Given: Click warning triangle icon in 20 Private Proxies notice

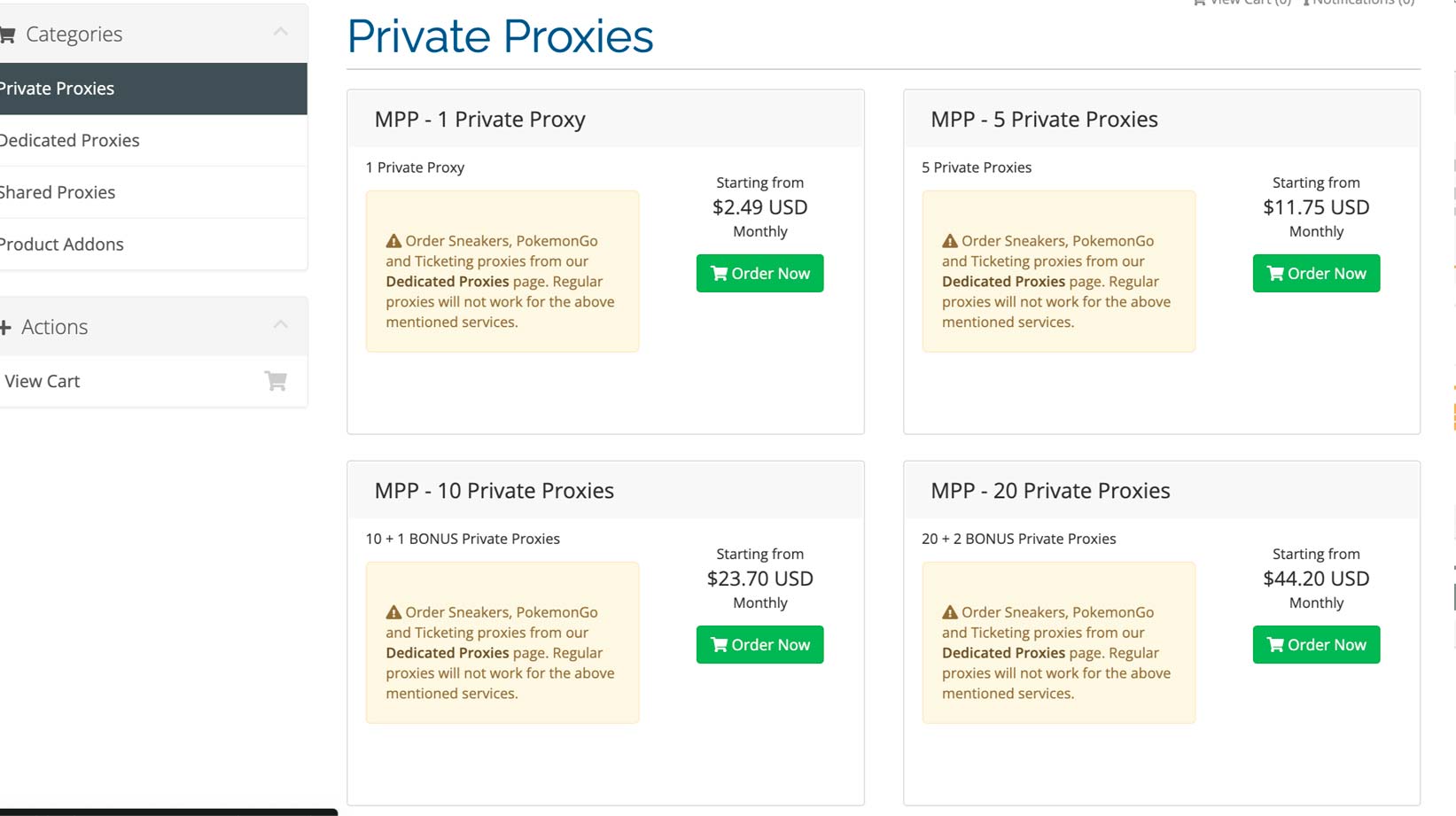Looking at the screenshot, I should [x=950, y=612].
